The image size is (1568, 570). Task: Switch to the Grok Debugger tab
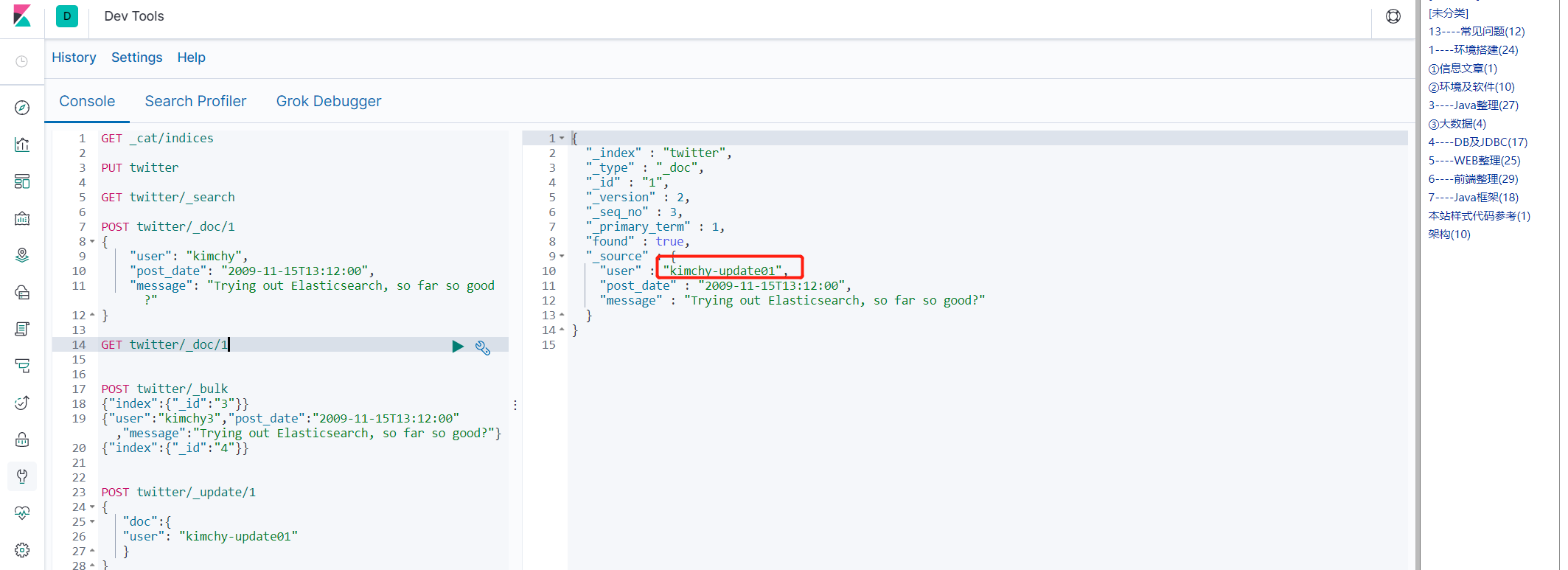(329, 101)
